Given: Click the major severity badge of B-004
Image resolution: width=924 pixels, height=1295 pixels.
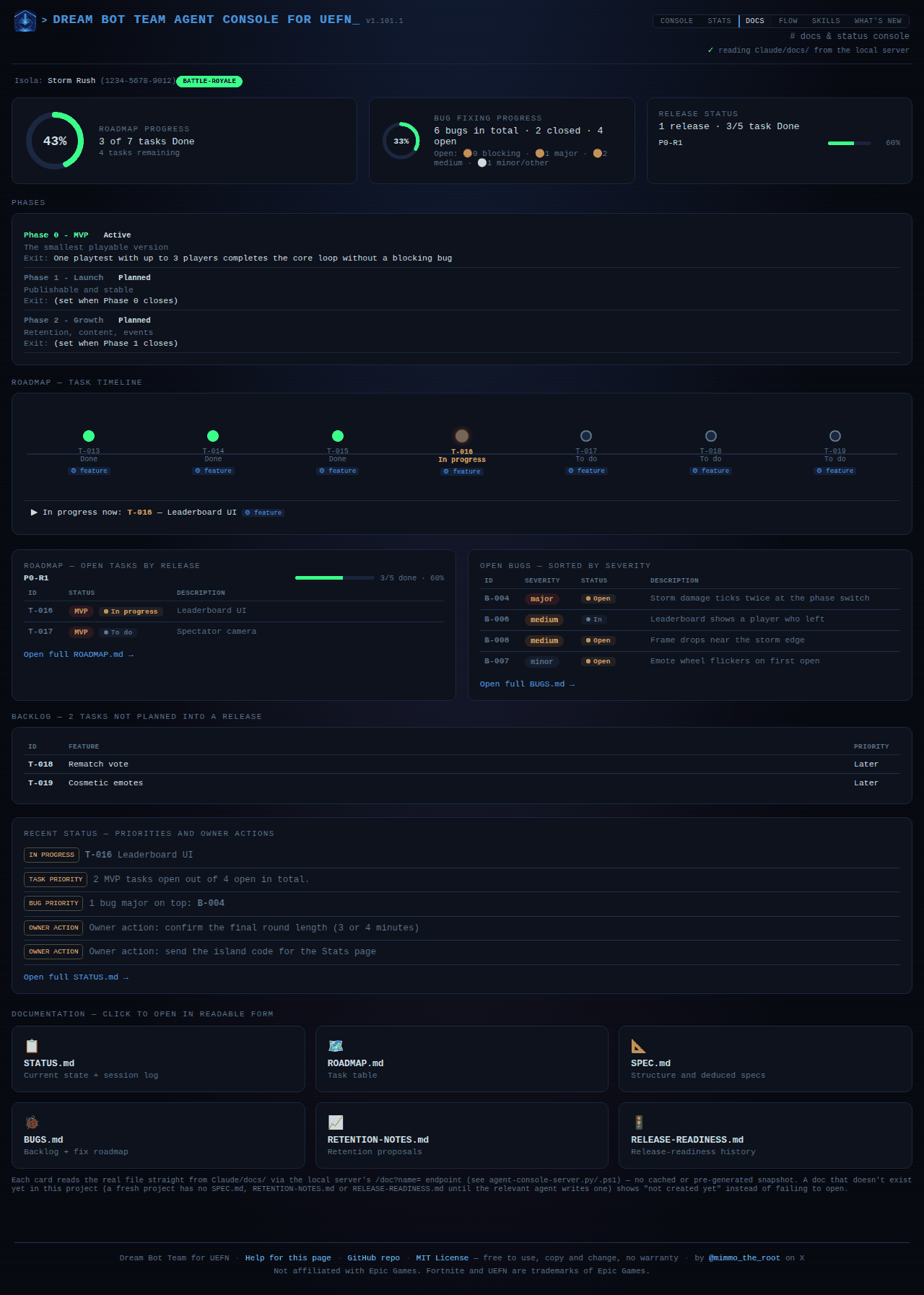Looking at the screenshot, I should pos(541,599).
